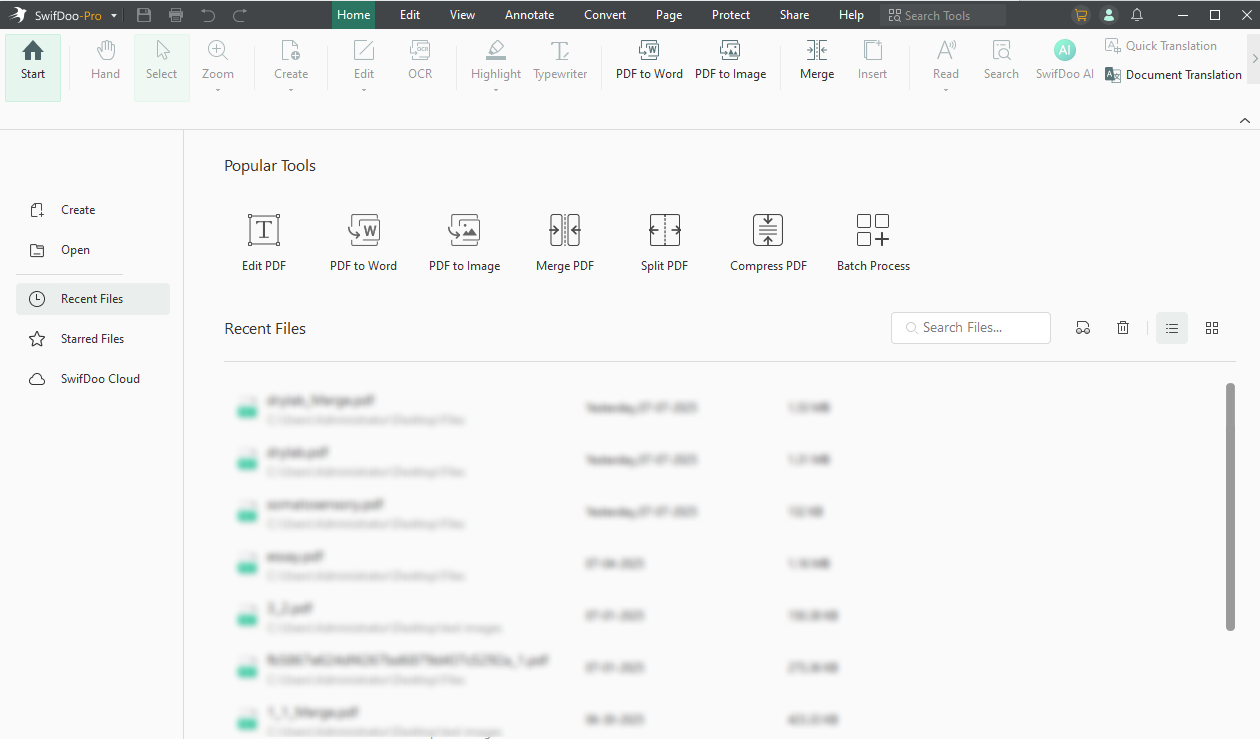This screenshot has width=1260, height=739.
Task: Open Edit PDF from Popular Tools
Action: [264, 242]
